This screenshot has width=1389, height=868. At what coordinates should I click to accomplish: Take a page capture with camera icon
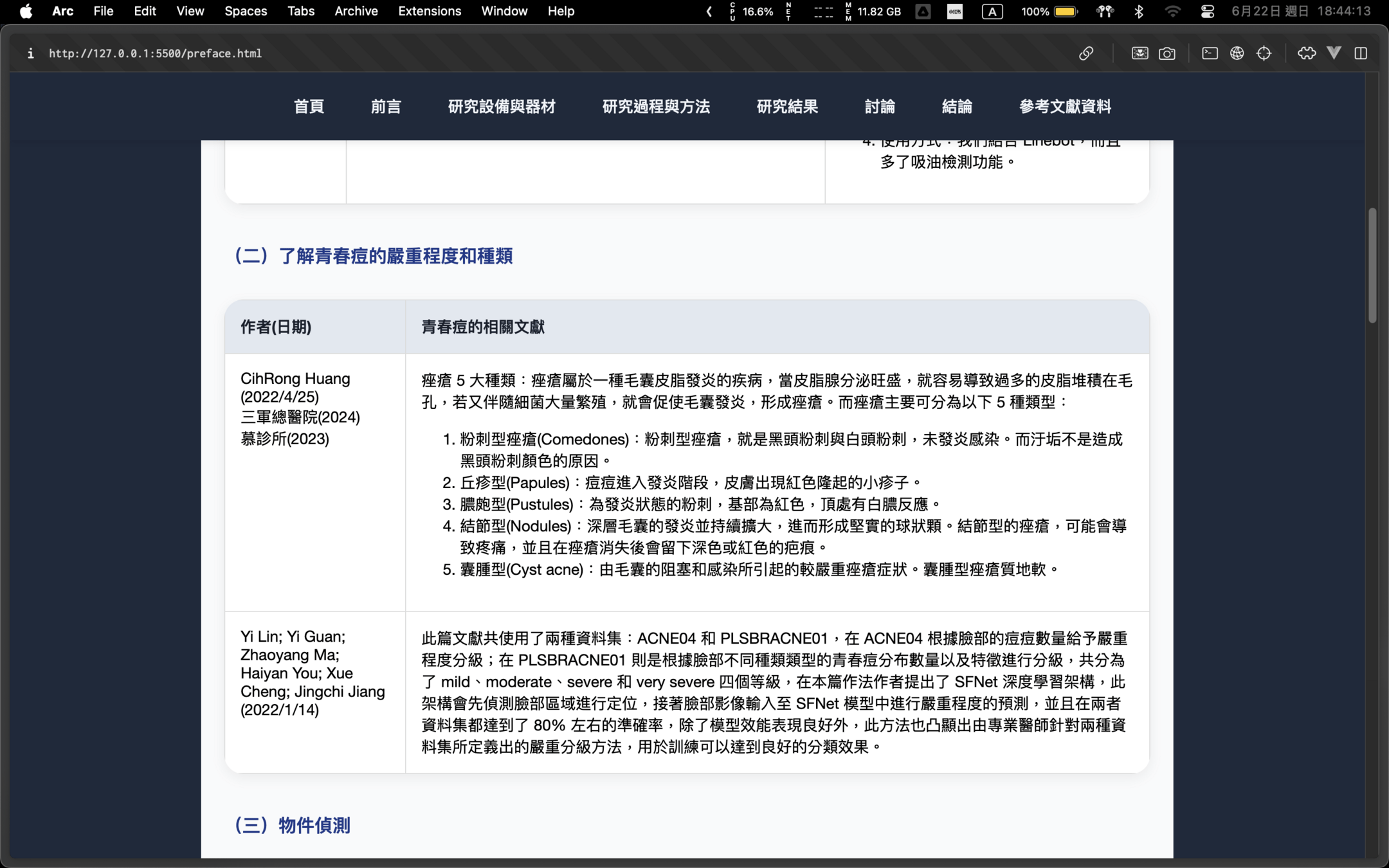tap(1167, 53)
